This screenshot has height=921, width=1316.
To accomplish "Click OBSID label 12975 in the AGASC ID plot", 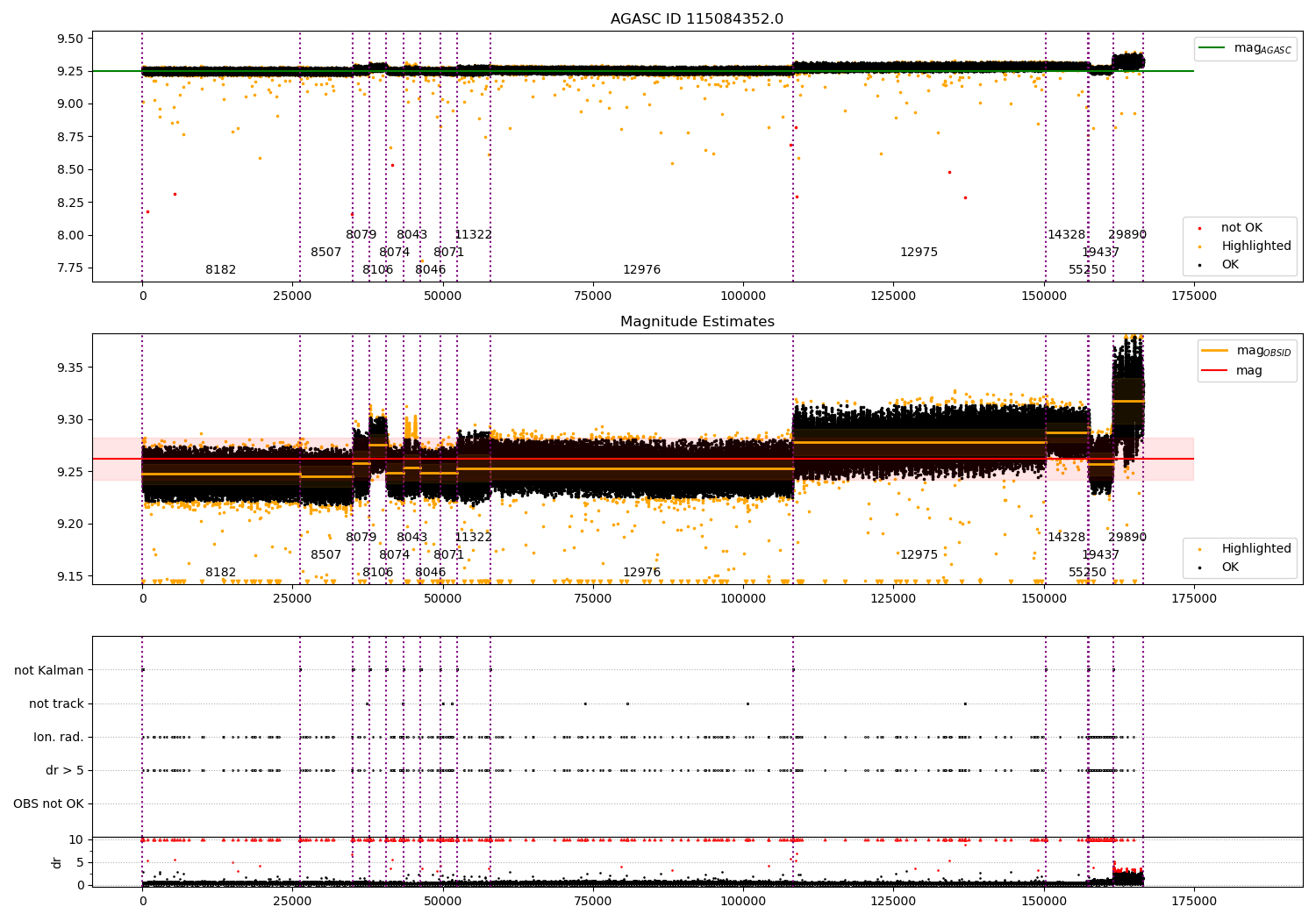I will click(919, 253).
